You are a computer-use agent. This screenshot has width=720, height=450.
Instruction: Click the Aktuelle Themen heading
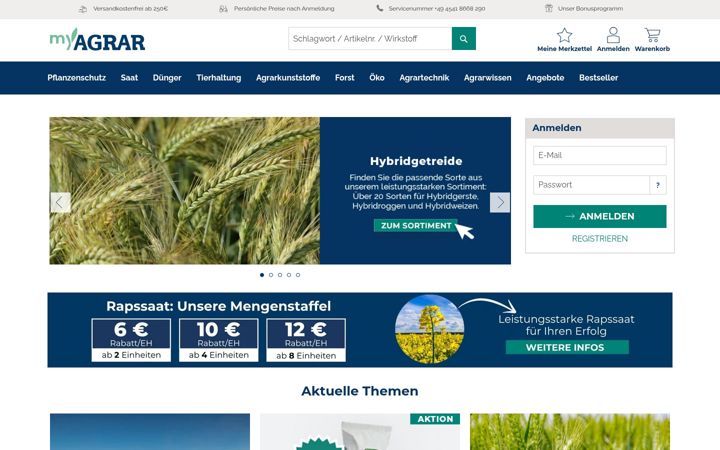(x=360, y=391)
